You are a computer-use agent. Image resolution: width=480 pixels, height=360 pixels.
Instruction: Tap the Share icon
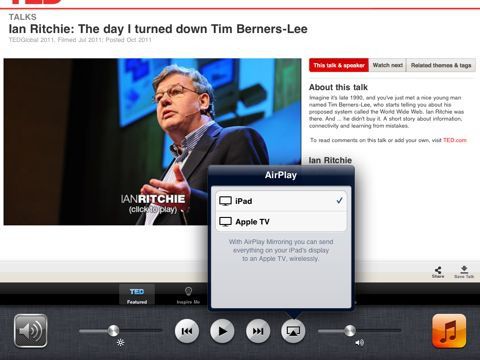pos(438,272)
